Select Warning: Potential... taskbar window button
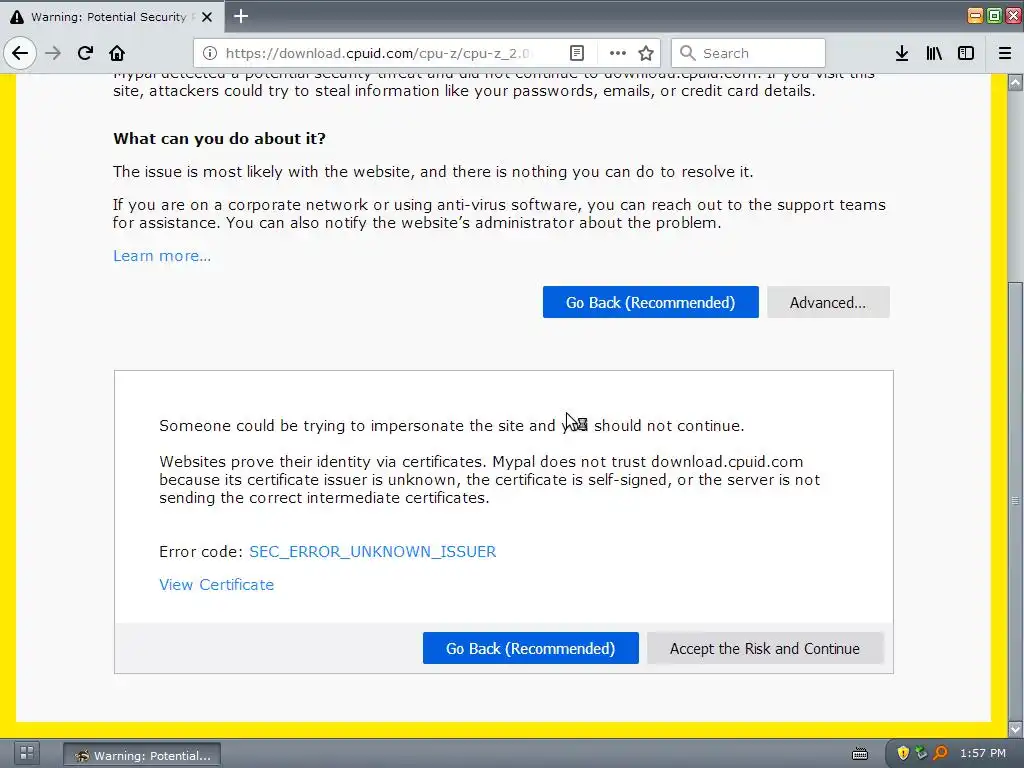 pos(142,755)
